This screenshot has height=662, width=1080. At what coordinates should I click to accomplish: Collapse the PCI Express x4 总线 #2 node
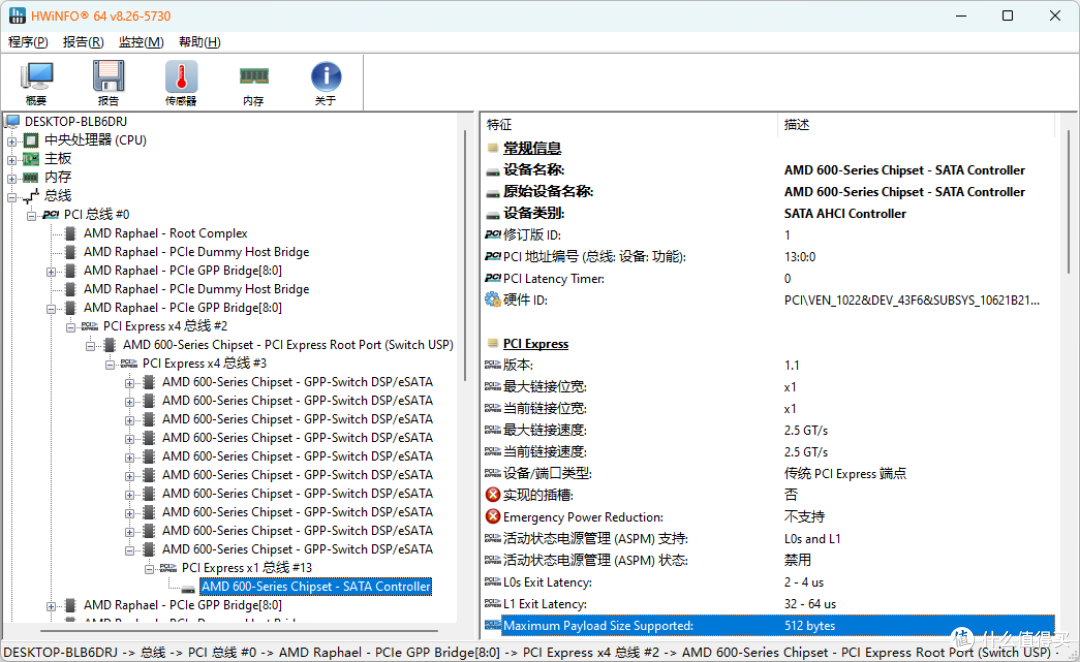[x=70, y=327]
